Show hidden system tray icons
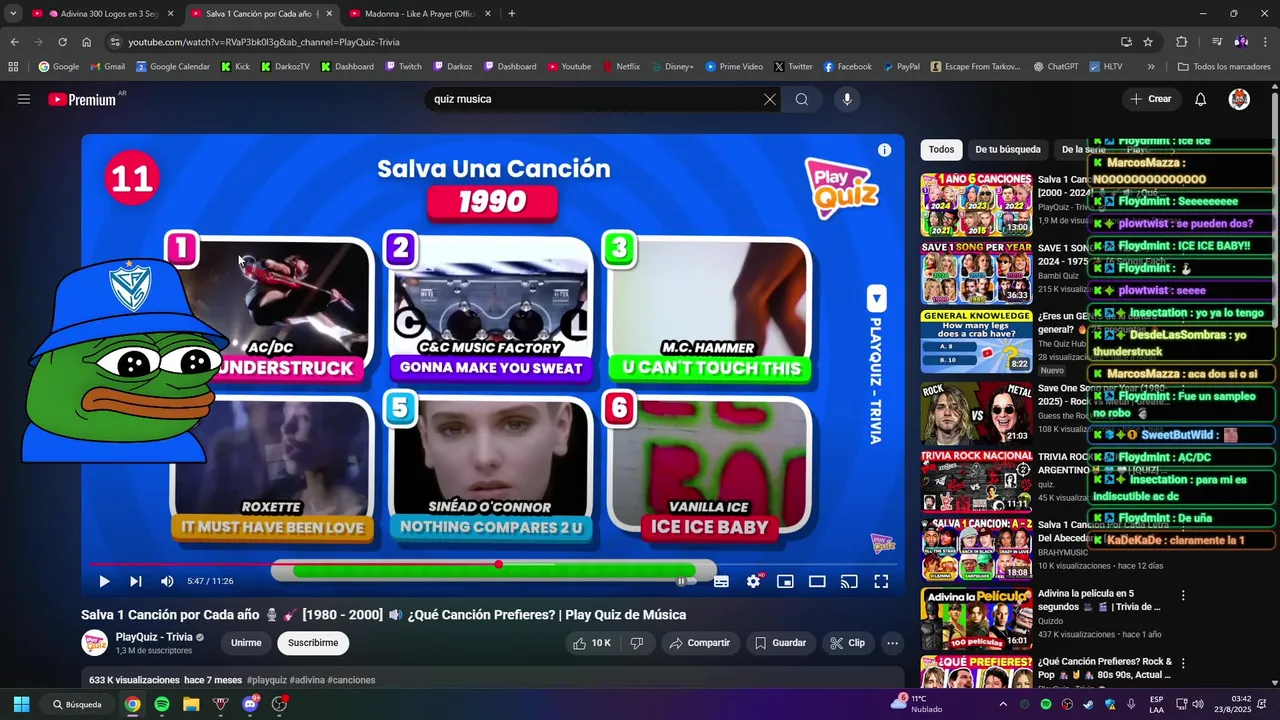The image size is (1280, 720). click(1003, 704)
